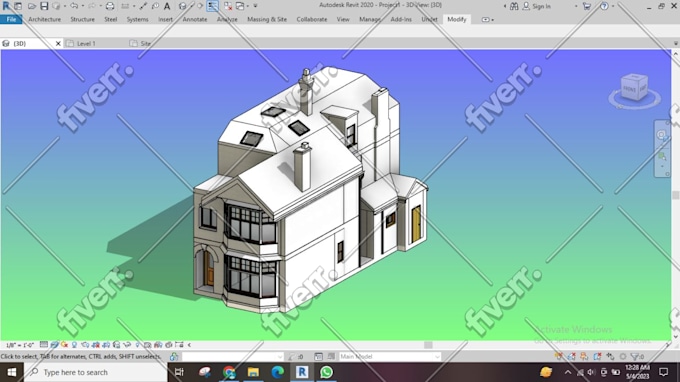
Task: Open the Add-Ins ribbon tab
Action: [401, 20]
